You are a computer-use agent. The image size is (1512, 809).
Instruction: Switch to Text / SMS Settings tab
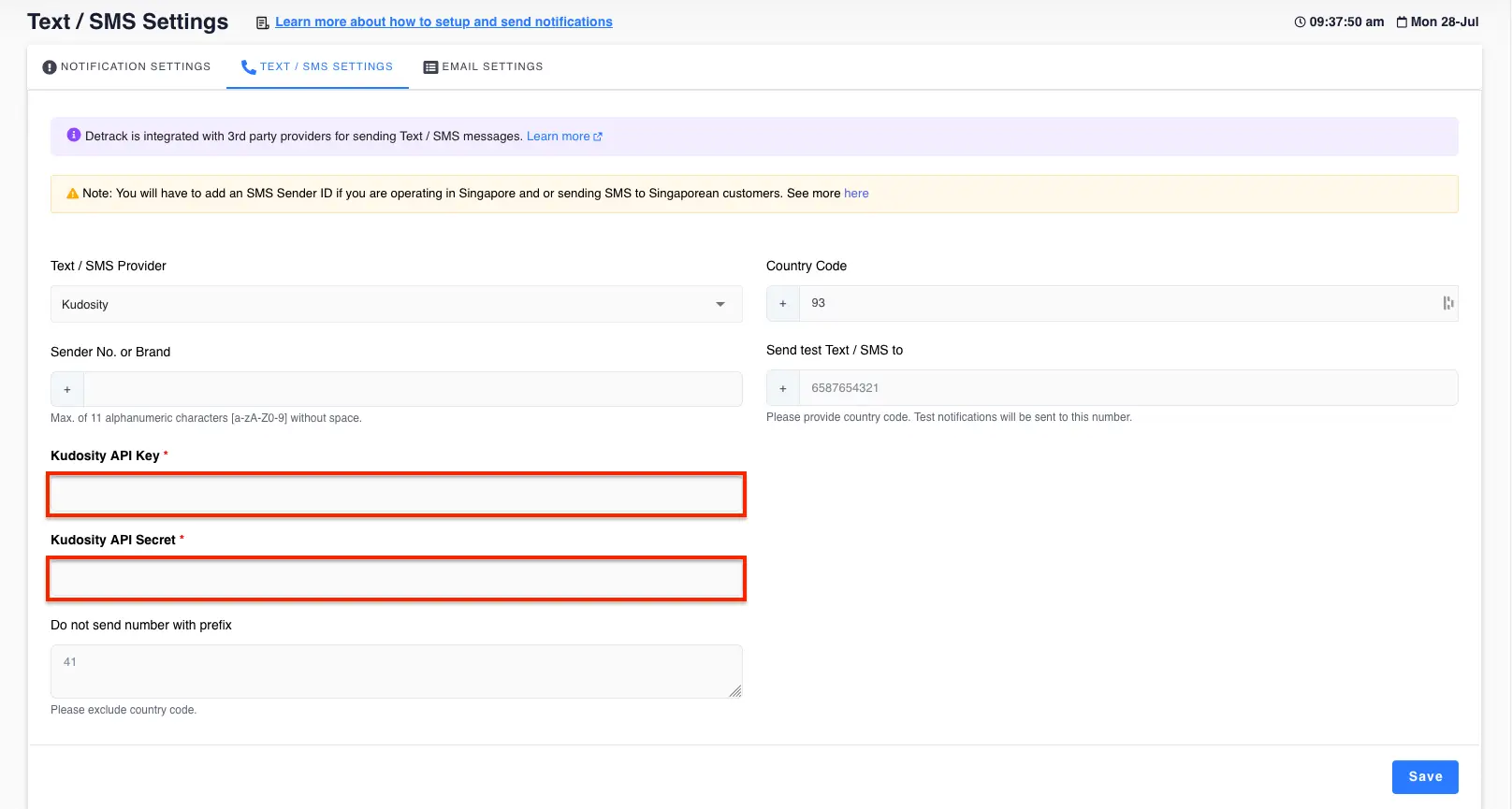point(317,67)
